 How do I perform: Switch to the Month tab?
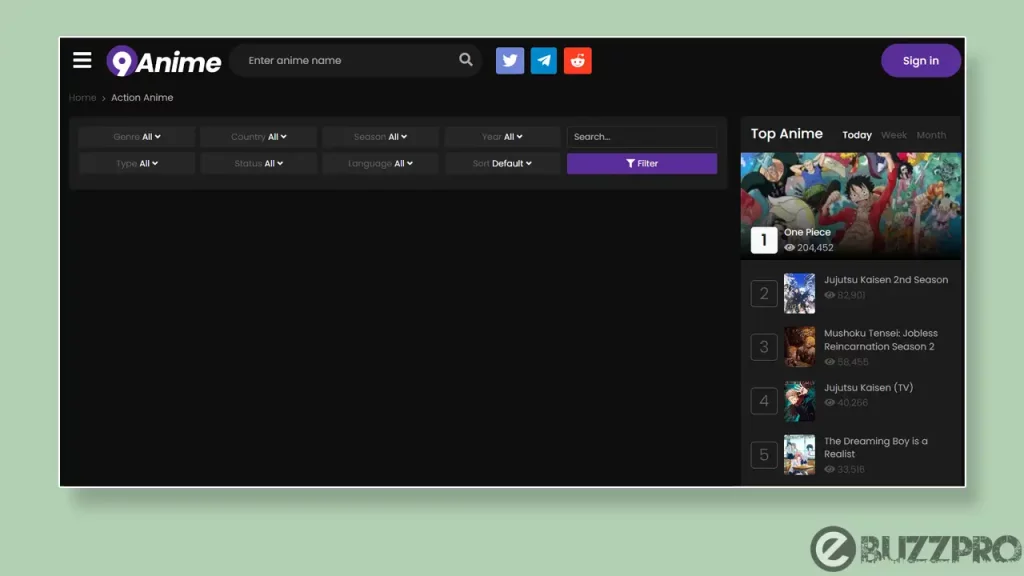(931, 135)
